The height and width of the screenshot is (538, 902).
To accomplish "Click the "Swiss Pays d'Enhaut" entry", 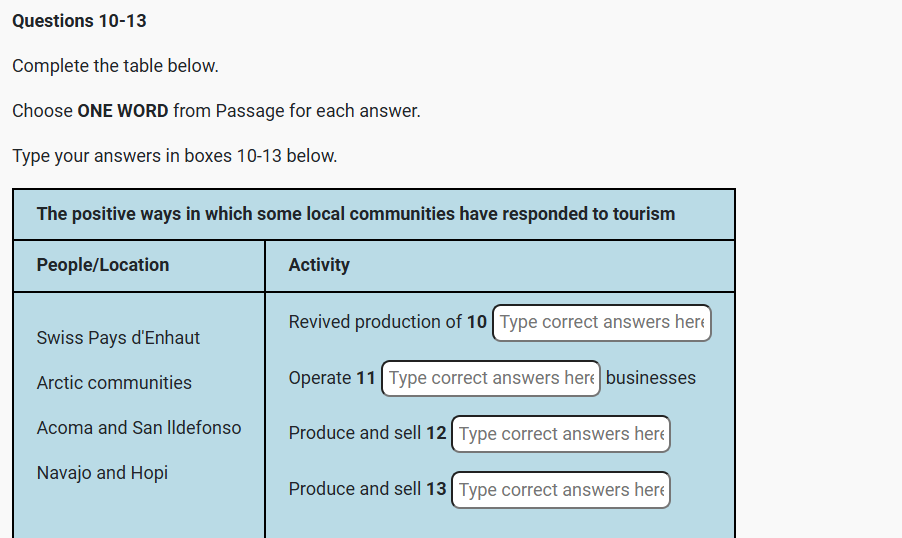I will pos(118,338).
